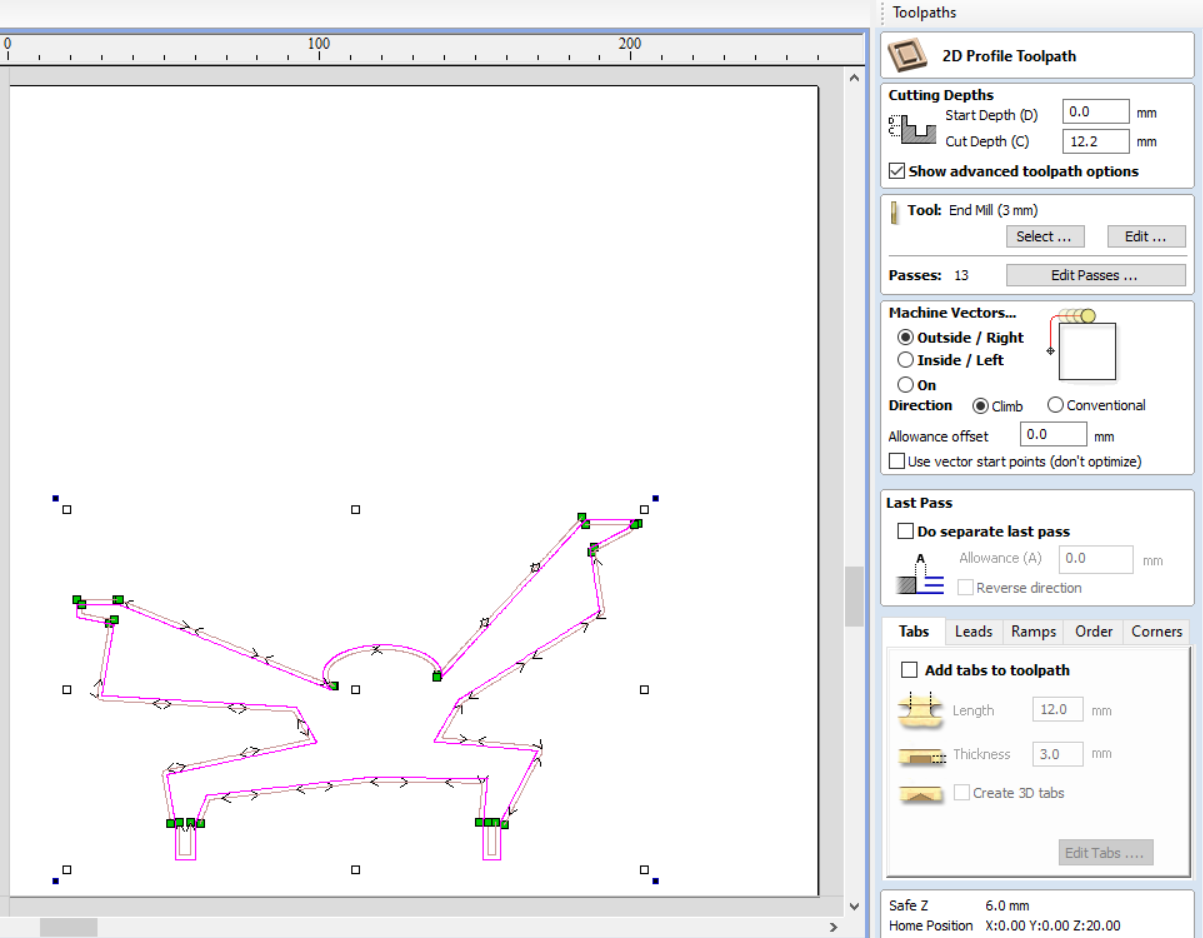Screen dimensions: 1203x938
Task: Open Edit Passes dialog
Action: pyautogui.click(x=1094, y=275)
